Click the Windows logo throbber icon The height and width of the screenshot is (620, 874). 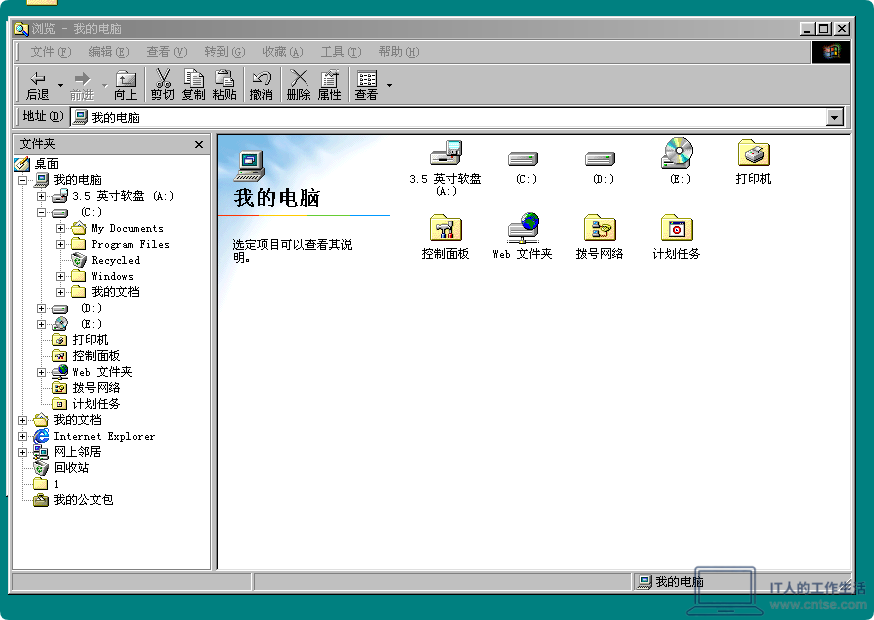click(x=831, y=52)
